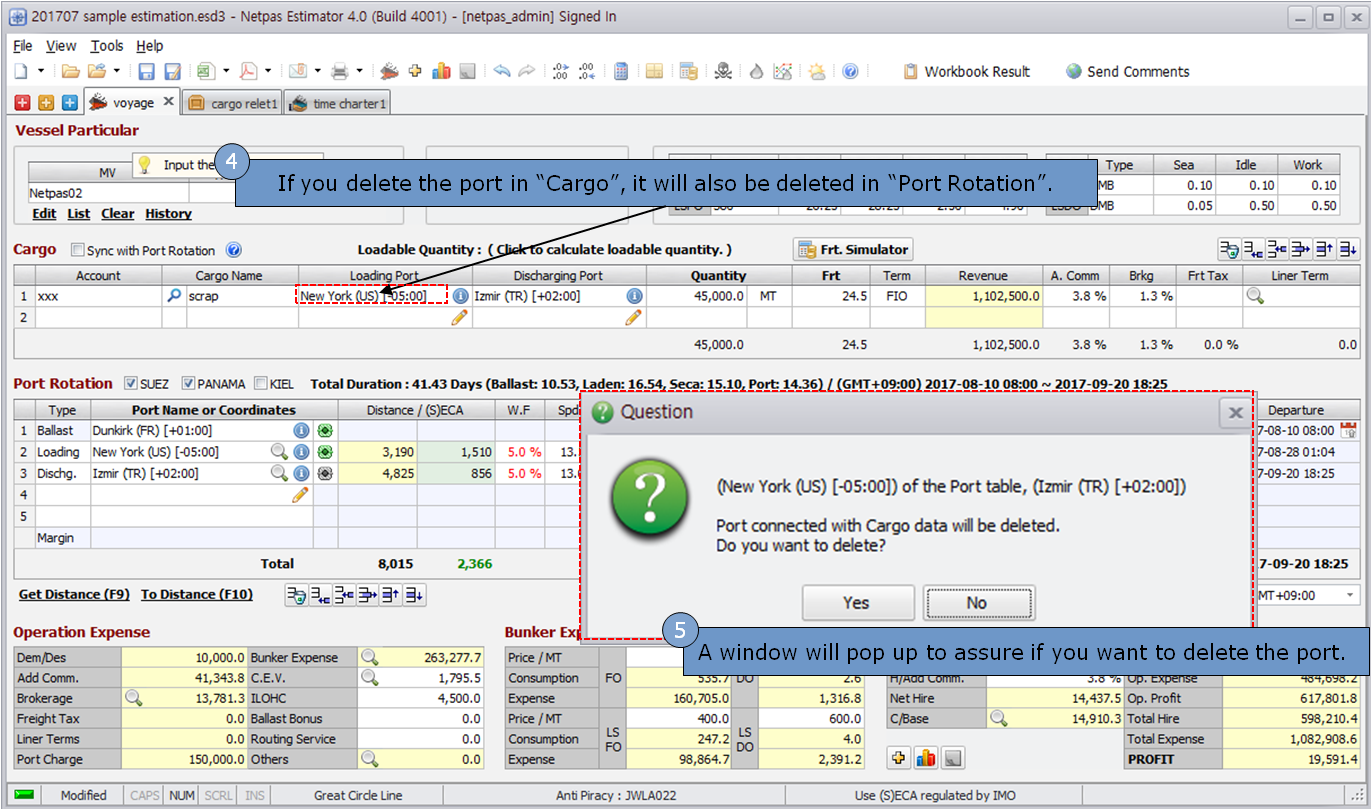Expand the New file dropdown arrow
1372x810 pixels.
[x=41, y=71]
